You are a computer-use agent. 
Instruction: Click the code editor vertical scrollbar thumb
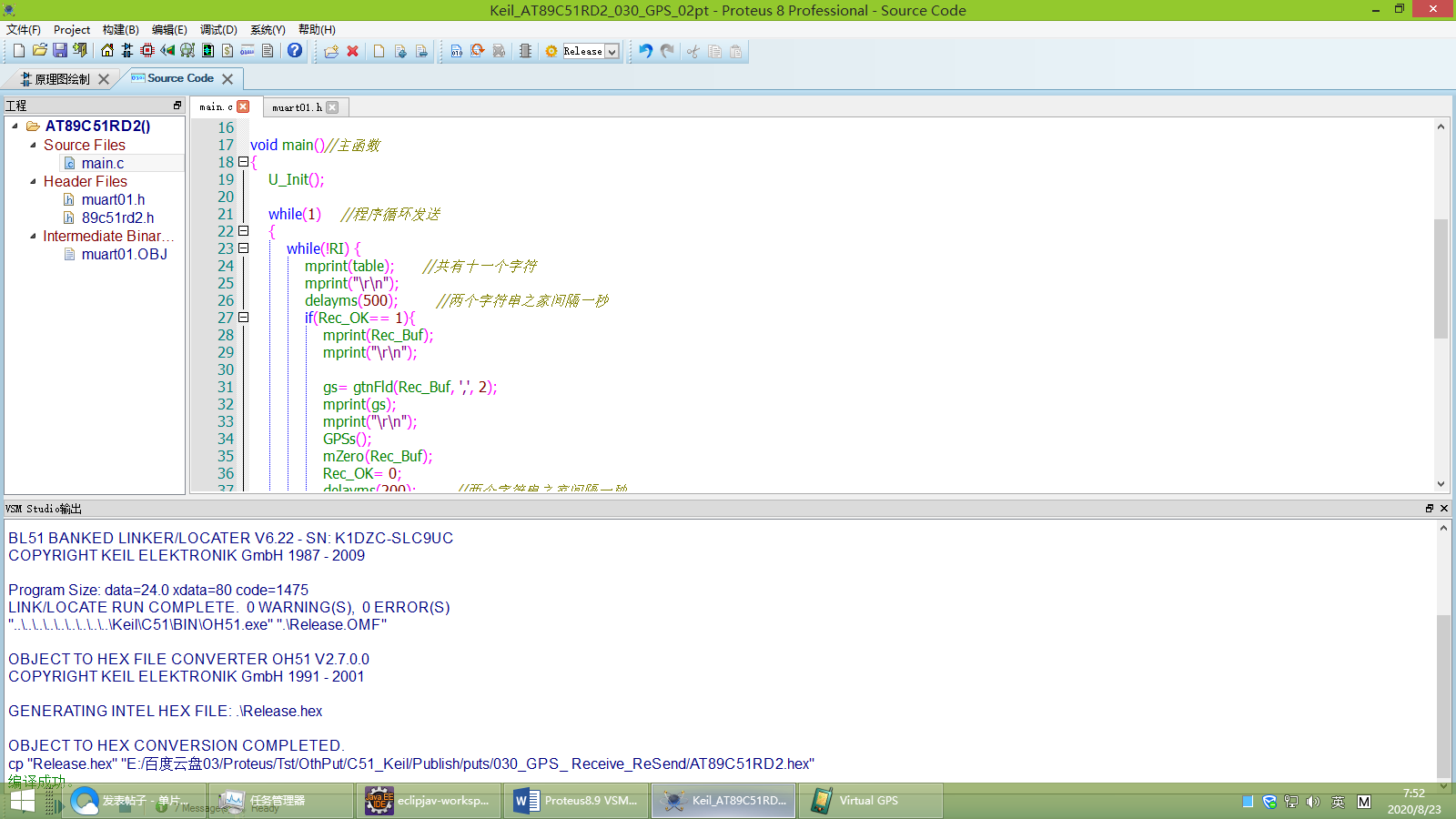pos(1441,278)
